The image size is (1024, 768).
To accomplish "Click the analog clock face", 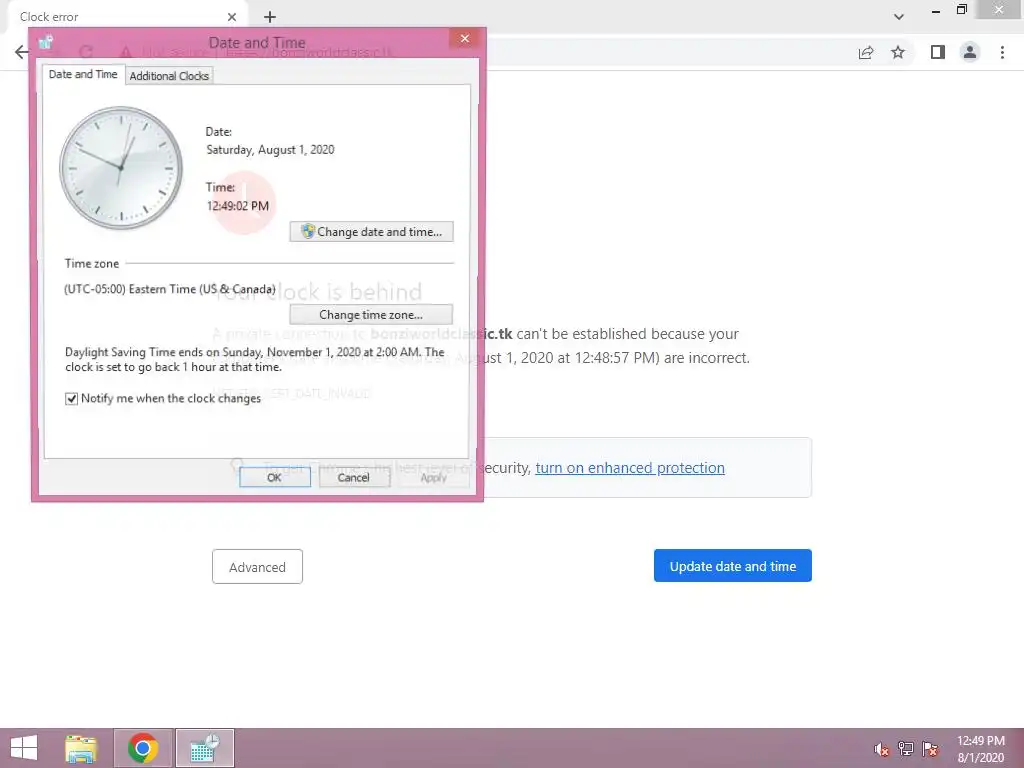I will coord(121,168).
